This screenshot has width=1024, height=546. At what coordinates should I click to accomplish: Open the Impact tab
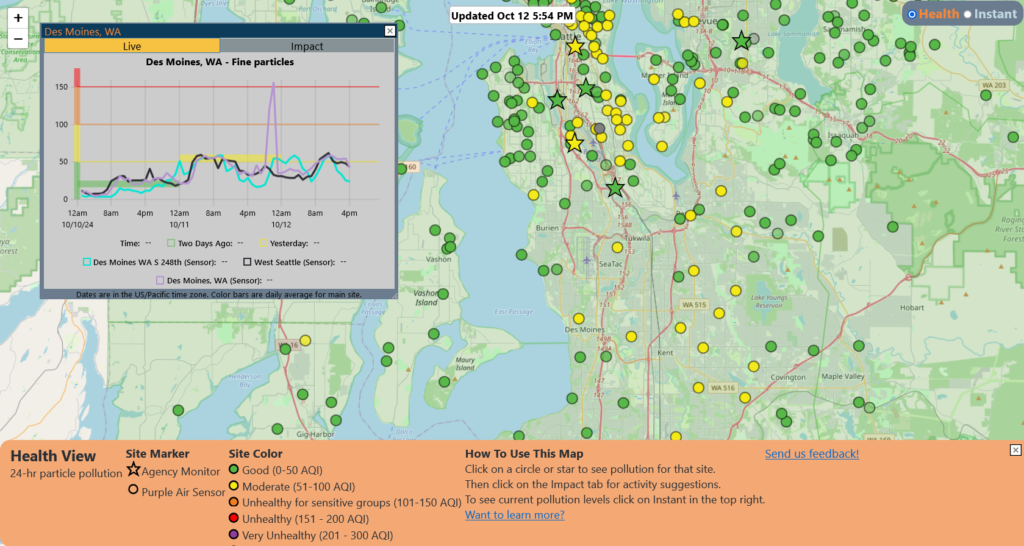pyautogui.click(x=307, y=46)
